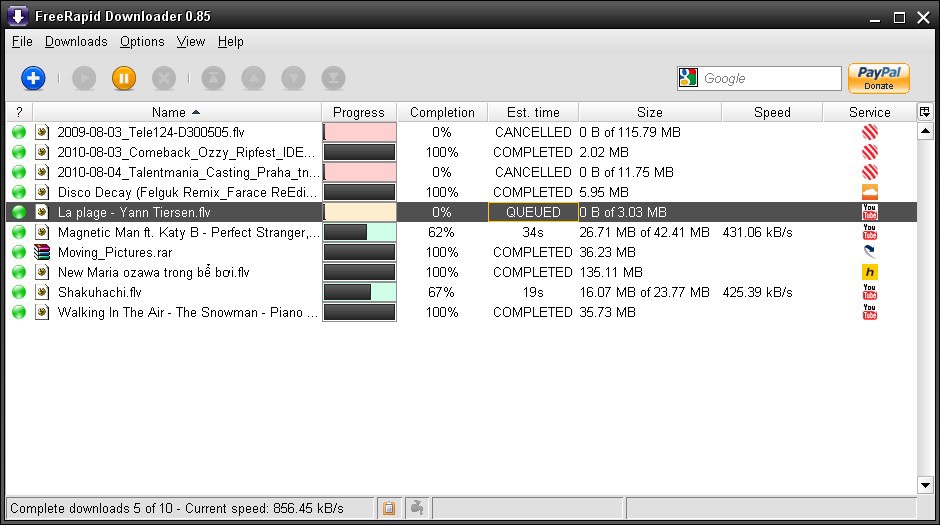Click the green status dot for Shakuhachi.flv
This screenshot has width=940, height=525.
(19, 292)
